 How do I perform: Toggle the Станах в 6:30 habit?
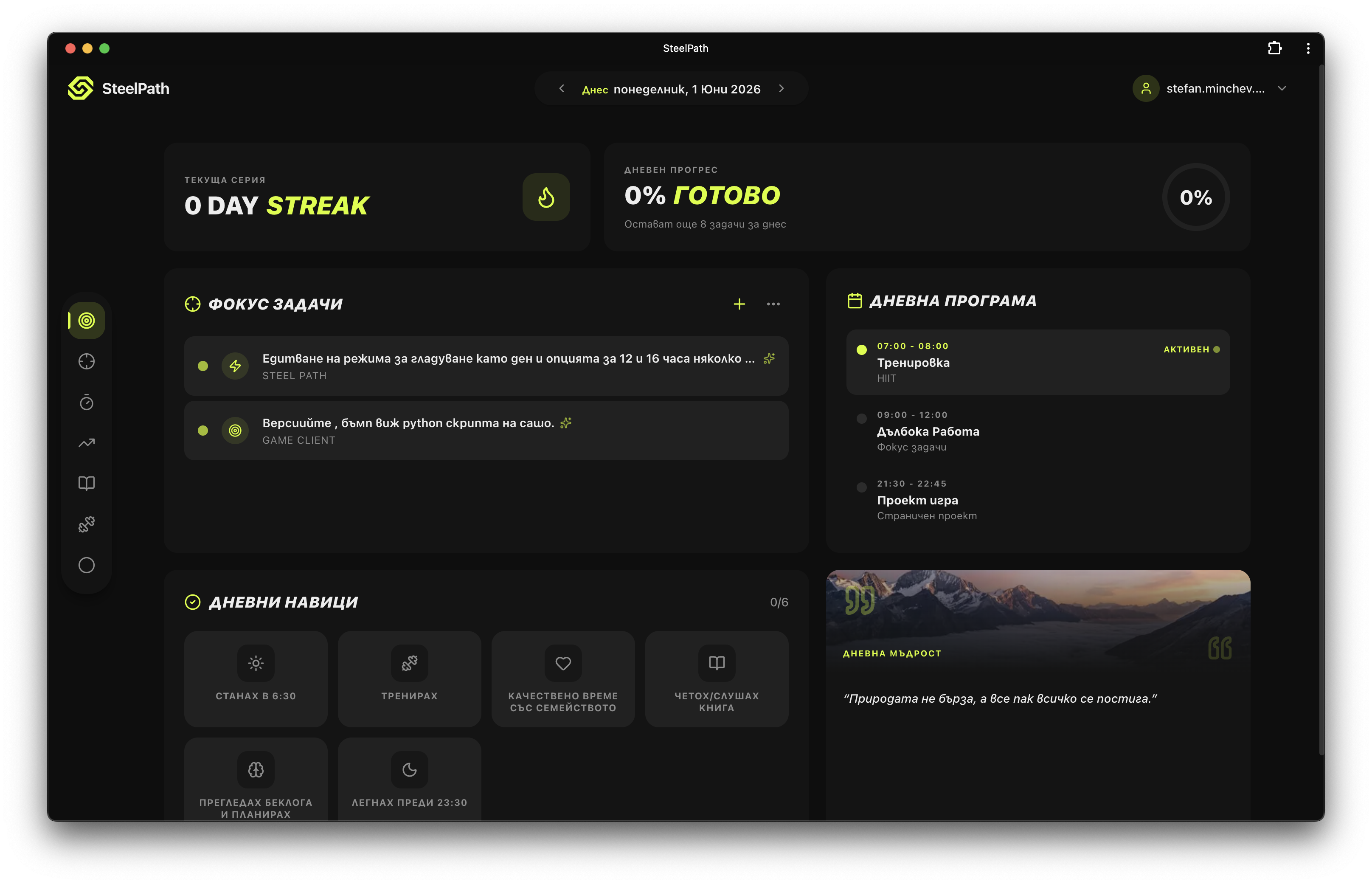256,679
